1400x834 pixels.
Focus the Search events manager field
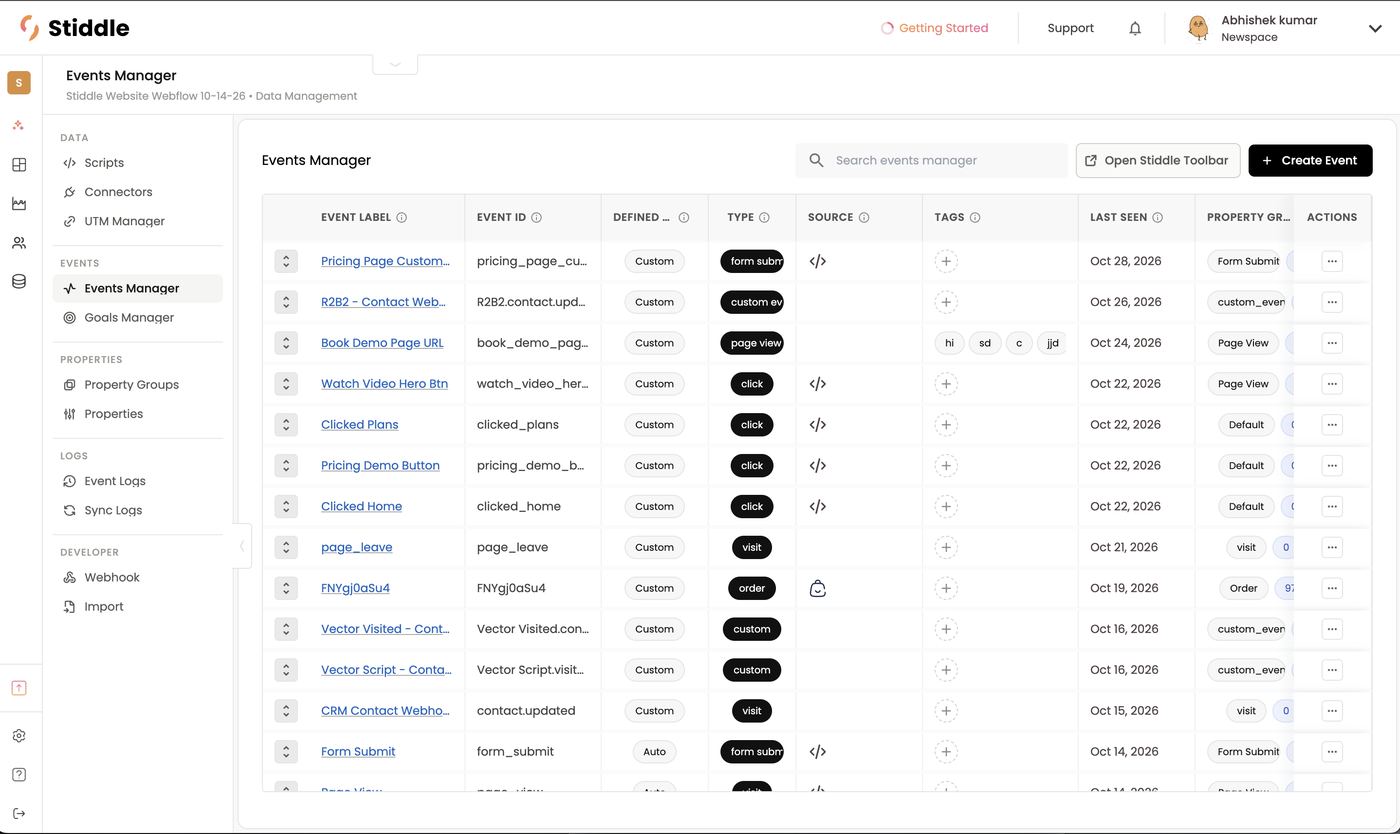932,160
